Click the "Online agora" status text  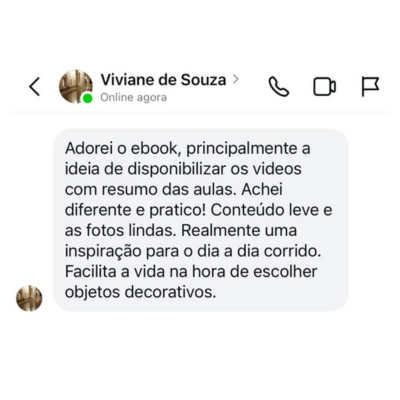pyautogui.click(x=134, y=98)
